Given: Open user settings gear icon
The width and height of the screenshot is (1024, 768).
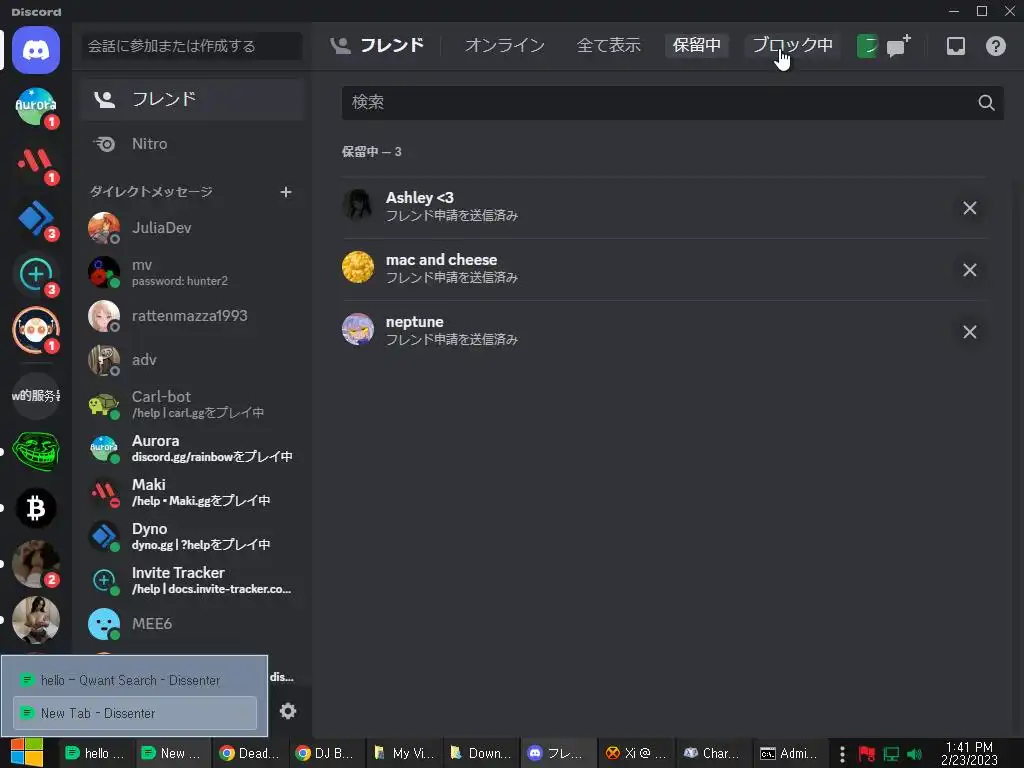Looking at the screenshot, I should 288,711.
